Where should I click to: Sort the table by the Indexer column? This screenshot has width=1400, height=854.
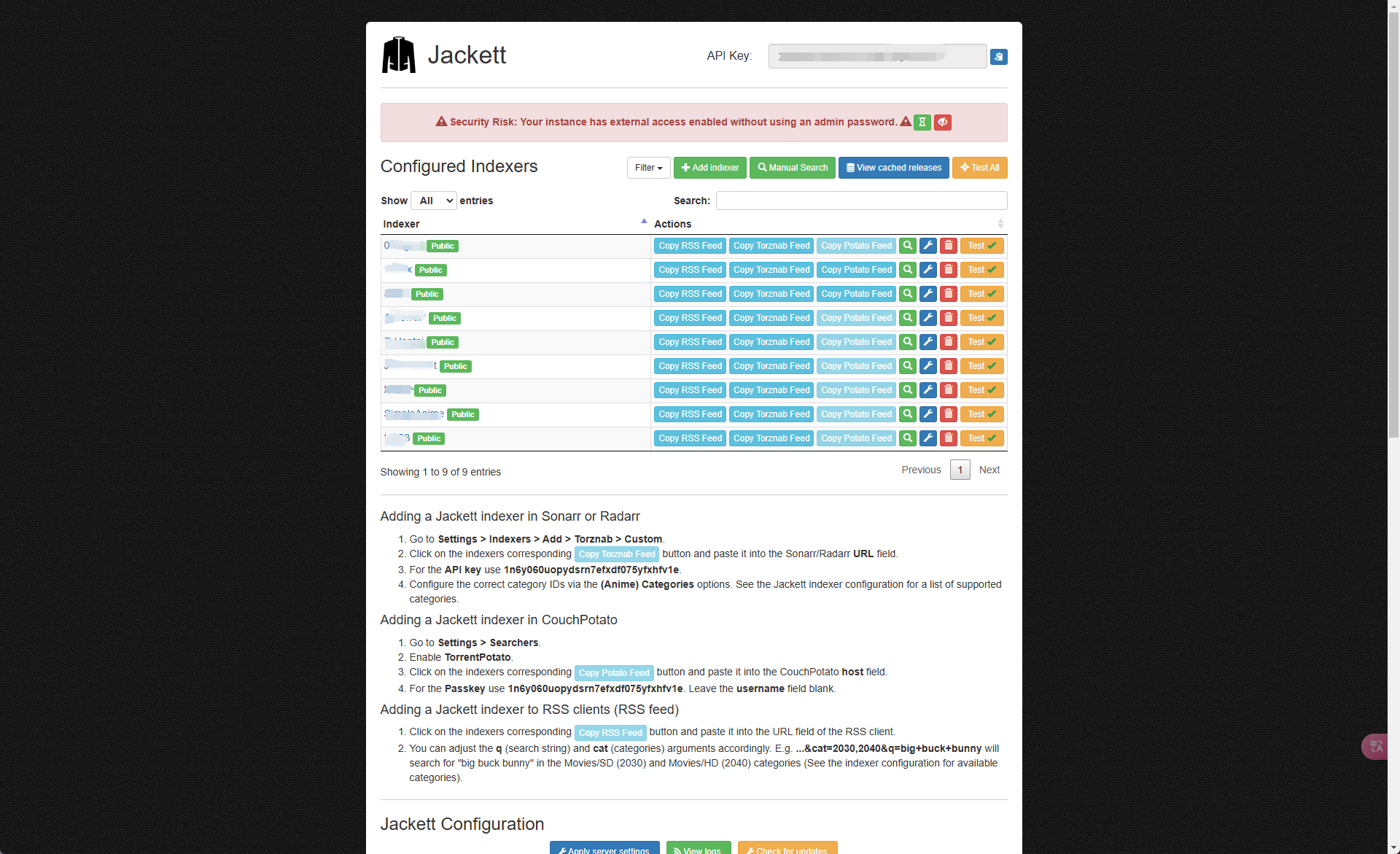(514, 224)
